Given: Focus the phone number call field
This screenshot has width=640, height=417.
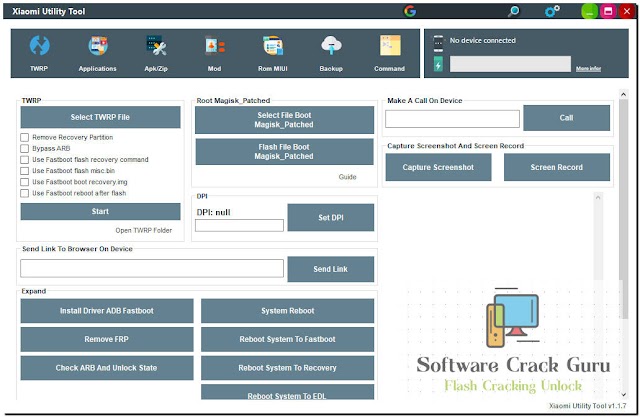Looking at the screenshot, I should (x=452, y=119).
